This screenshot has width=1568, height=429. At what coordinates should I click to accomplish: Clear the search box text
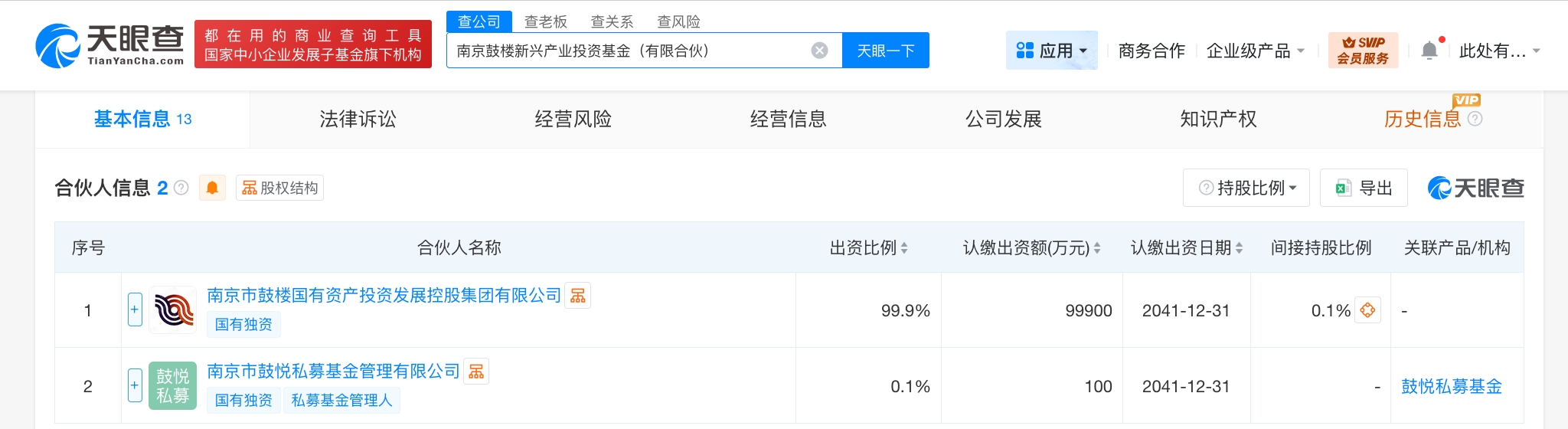819,51
